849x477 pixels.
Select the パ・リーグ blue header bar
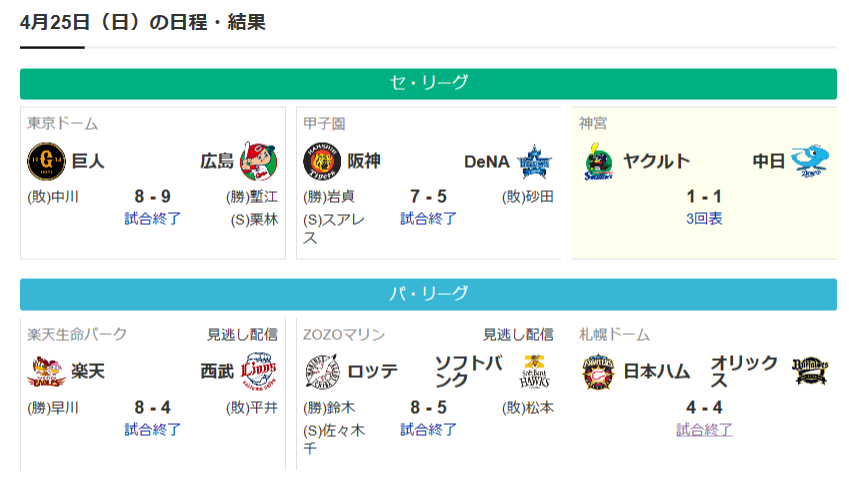(428, 295)
